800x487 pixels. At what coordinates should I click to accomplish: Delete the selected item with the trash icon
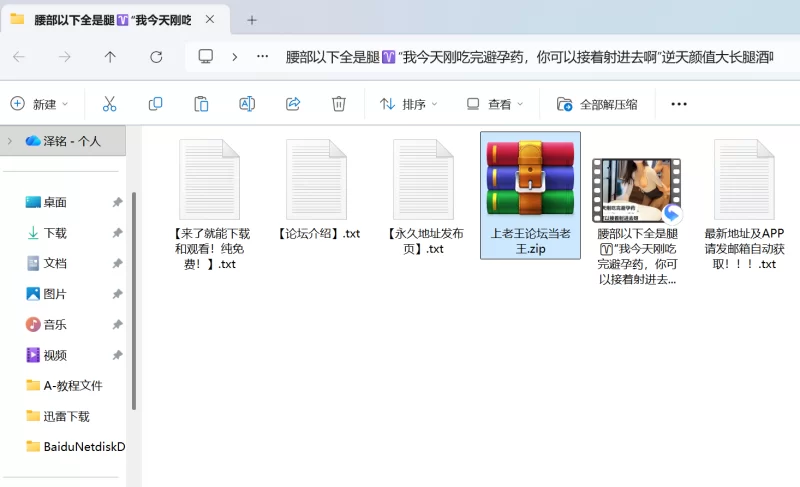coord(339,104)
